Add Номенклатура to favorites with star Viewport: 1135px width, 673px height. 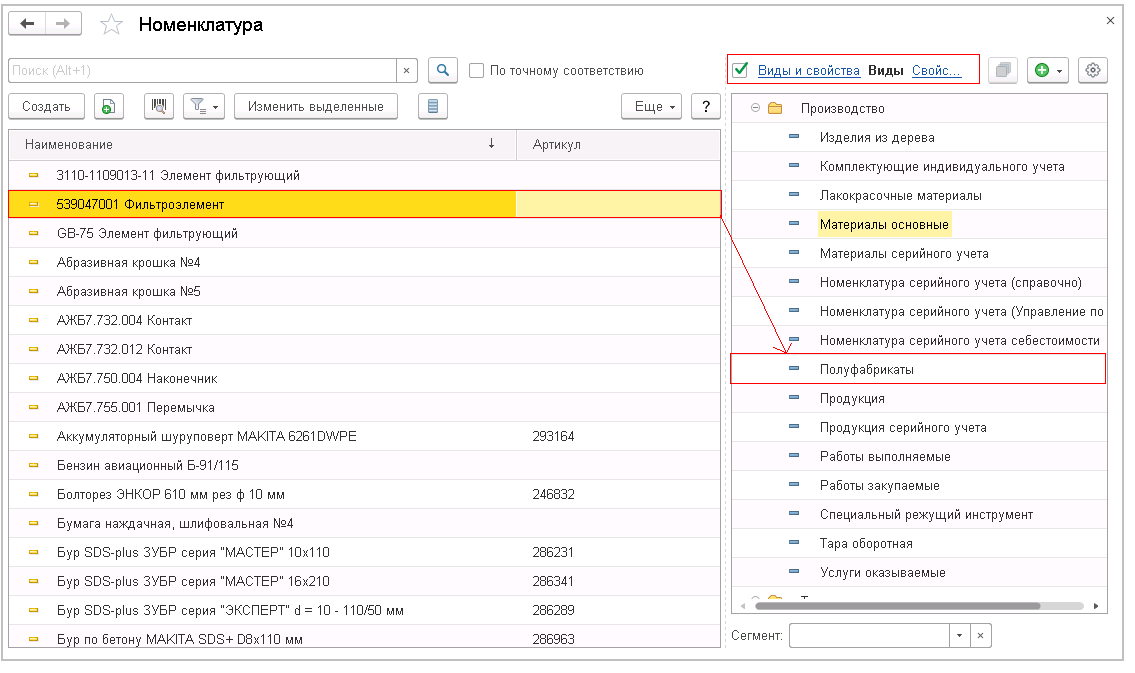click(x=111, y=25)
